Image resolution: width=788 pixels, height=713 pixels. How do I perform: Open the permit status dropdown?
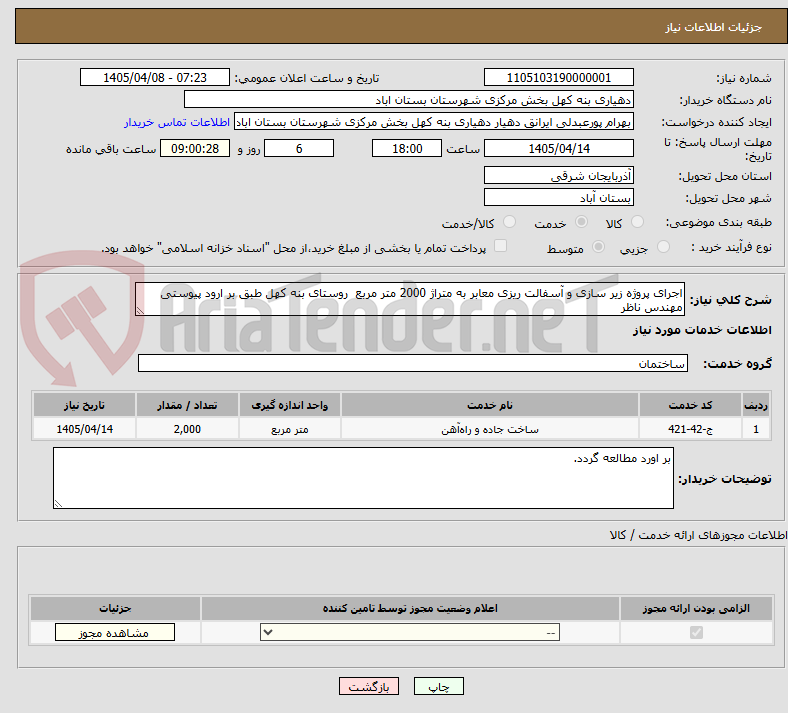410,632
